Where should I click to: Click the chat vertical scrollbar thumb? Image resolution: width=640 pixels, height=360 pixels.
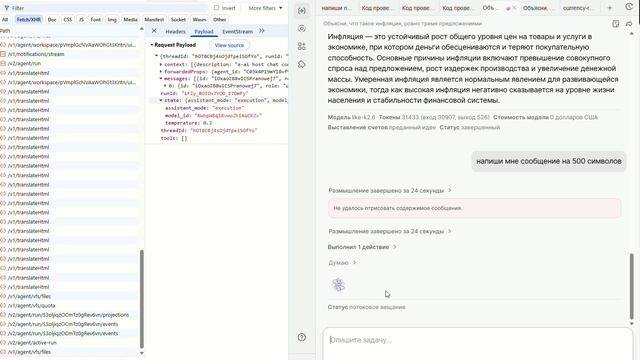pos(632,286)
